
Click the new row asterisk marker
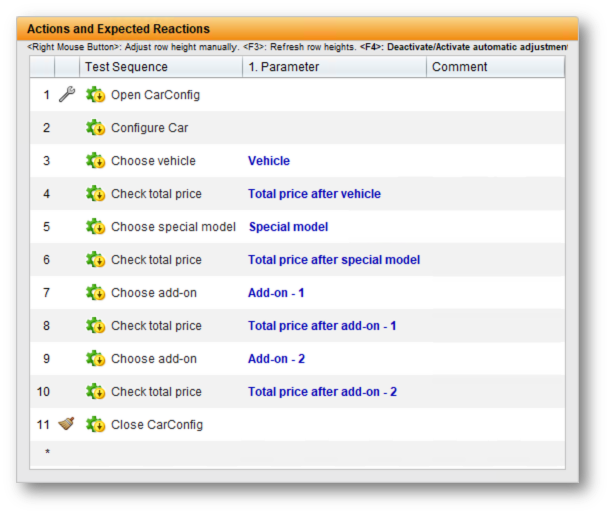tap(47, 452)
